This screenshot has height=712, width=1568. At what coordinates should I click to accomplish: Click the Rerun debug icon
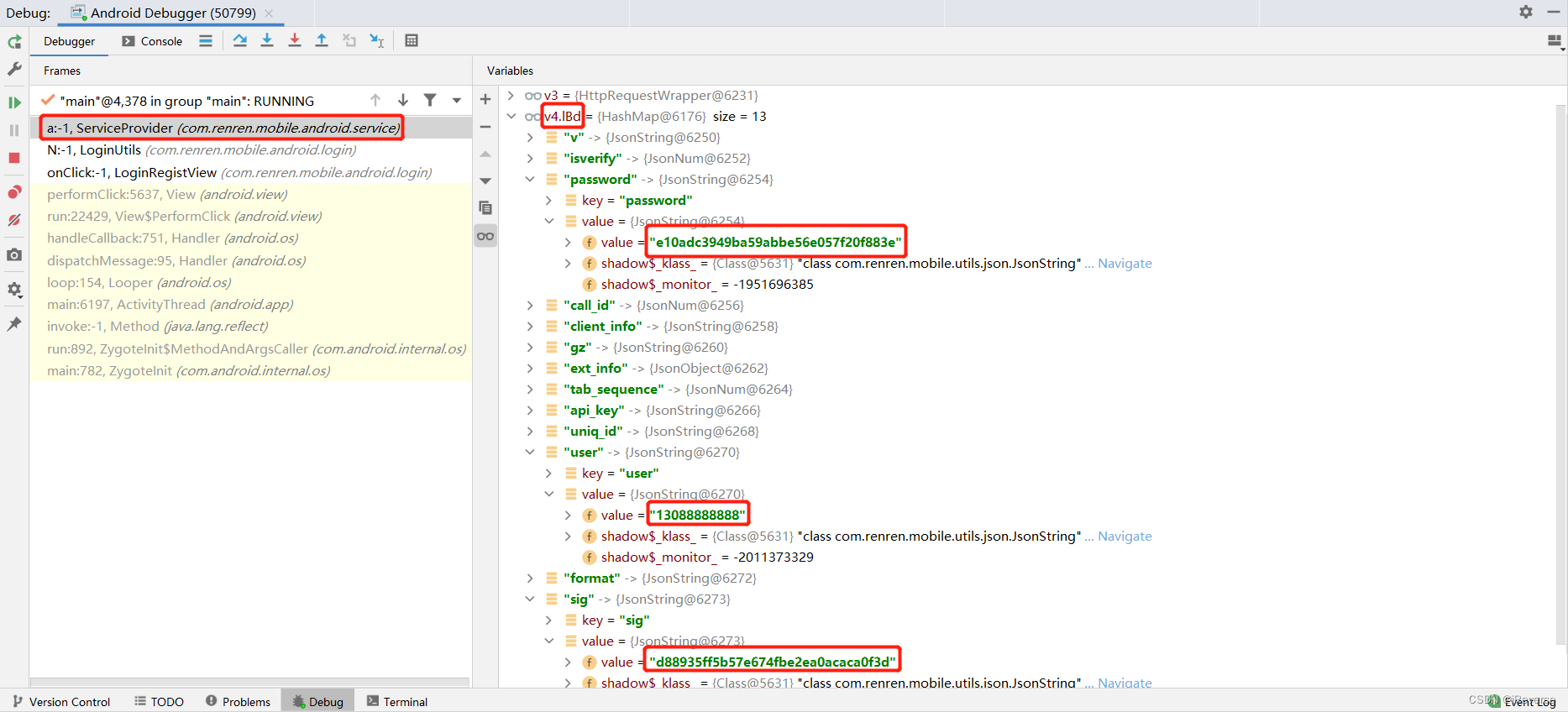(x=14, y=42)
